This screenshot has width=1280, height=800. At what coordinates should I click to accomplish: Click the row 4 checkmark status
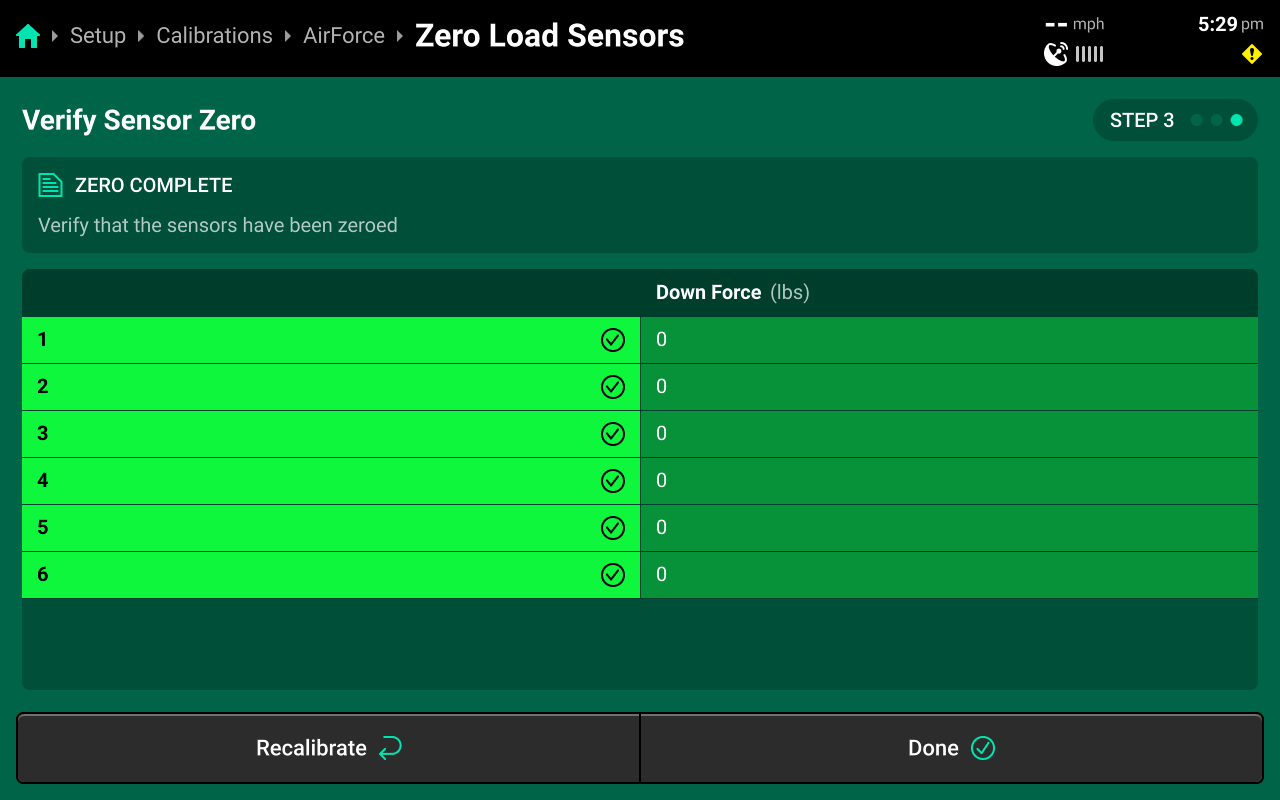pos(613,481)
